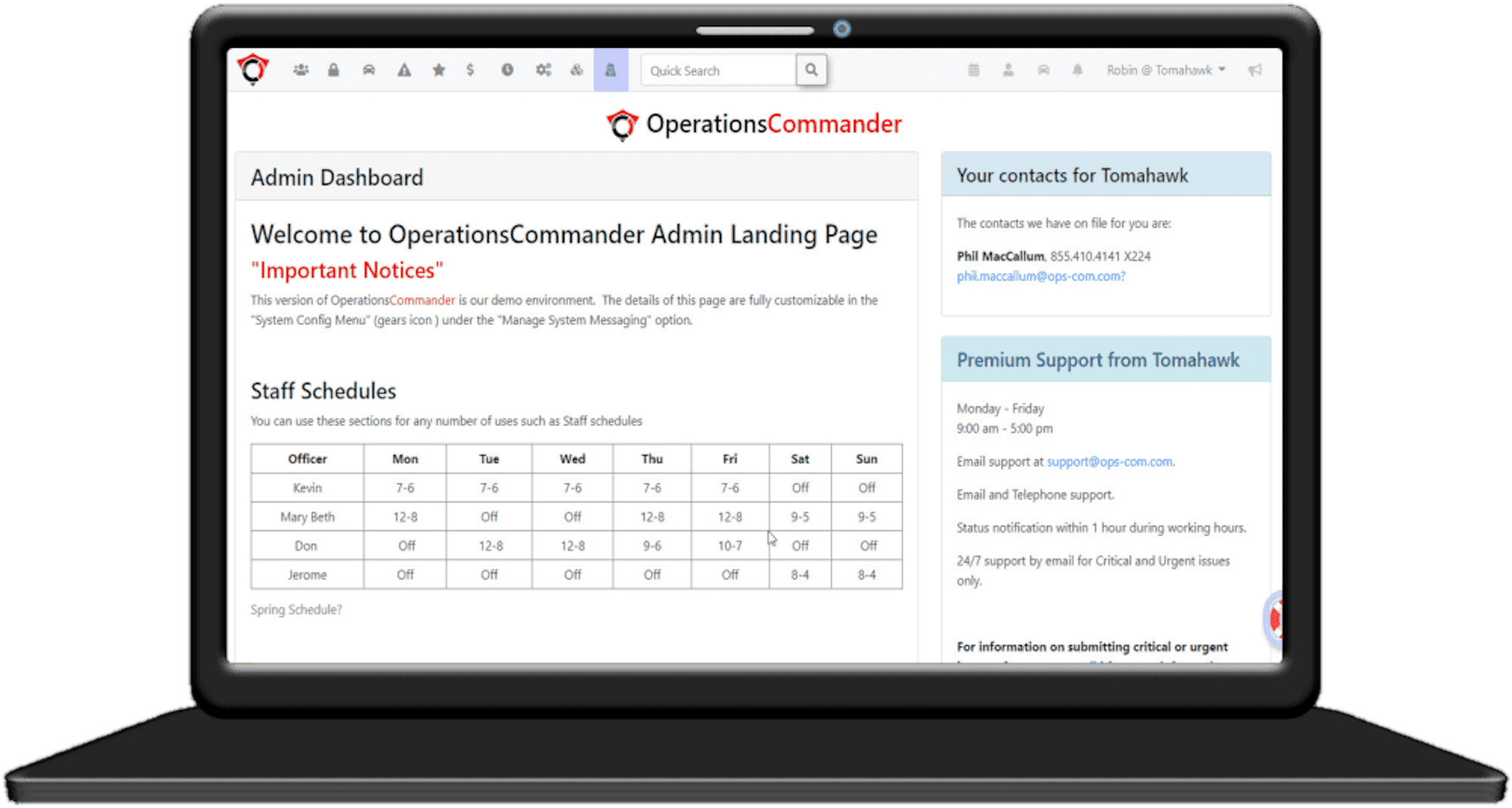This screenshot has width=1512, height=808.
Task: Click the highlighted officer icon in the navbar
Action: coord(611,70)
